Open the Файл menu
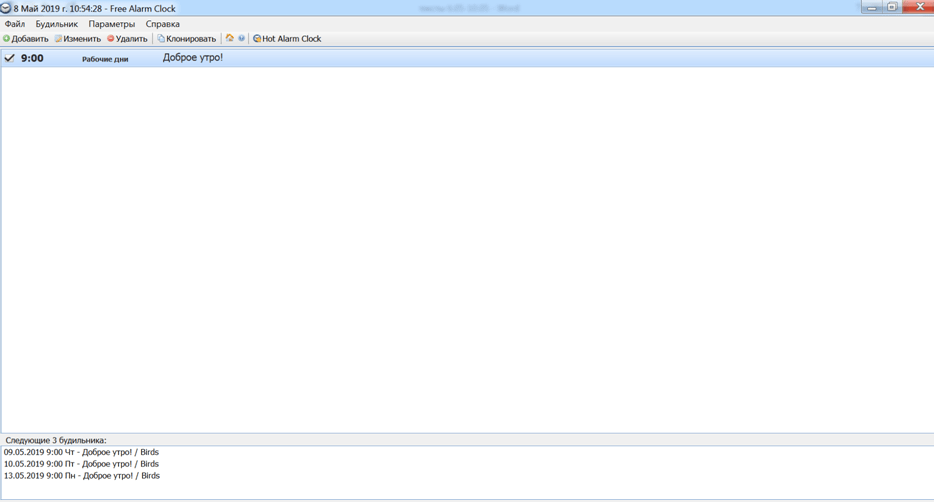The width and height of the screenshot is (934, 502). pos(15,24)
